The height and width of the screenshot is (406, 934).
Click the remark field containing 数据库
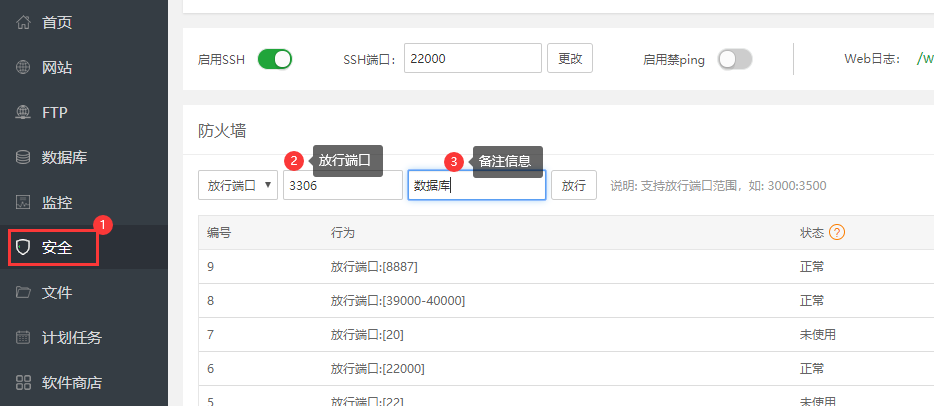pyautogui.click(x=476, y=185)
